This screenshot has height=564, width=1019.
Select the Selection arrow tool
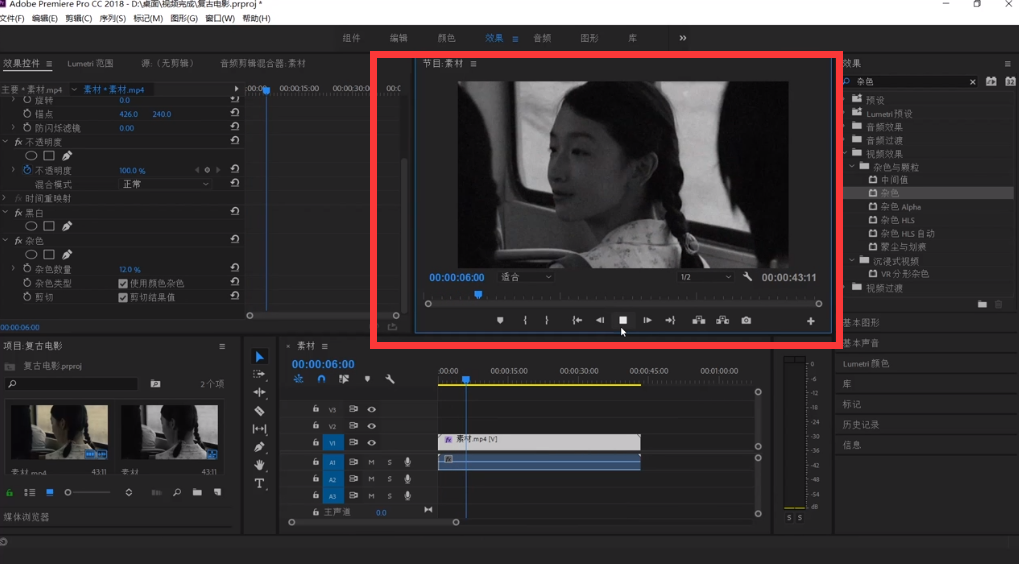coord(259,357)
